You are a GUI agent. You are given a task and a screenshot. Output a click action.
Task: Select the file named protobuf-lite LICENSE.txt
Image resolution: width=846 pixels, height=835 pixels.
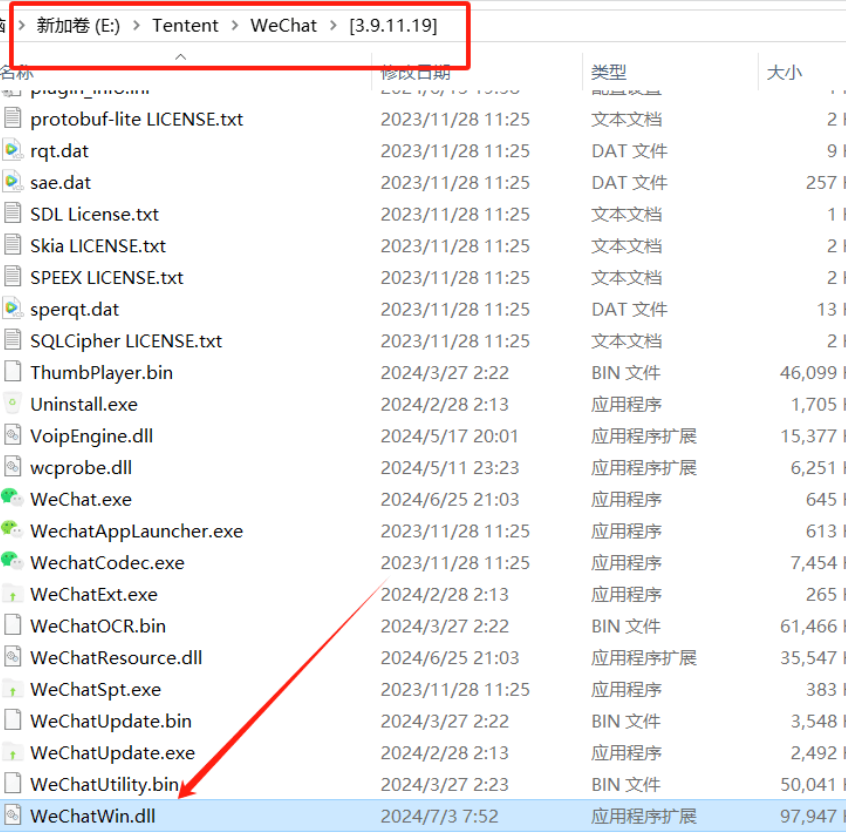coord(137,119)
